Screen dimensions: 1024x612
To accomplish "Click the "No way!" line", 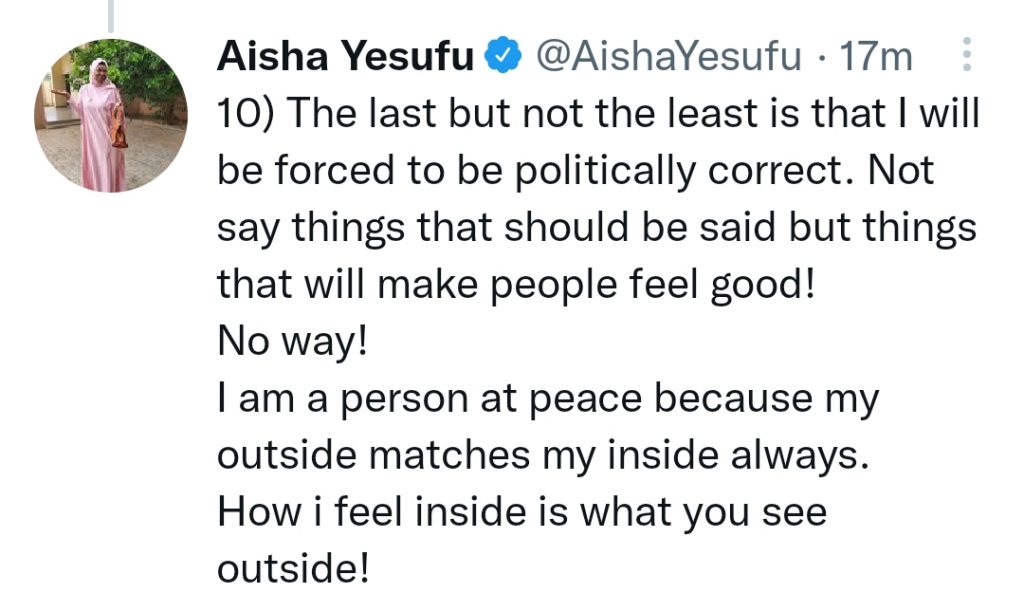I will click(293, 342).
